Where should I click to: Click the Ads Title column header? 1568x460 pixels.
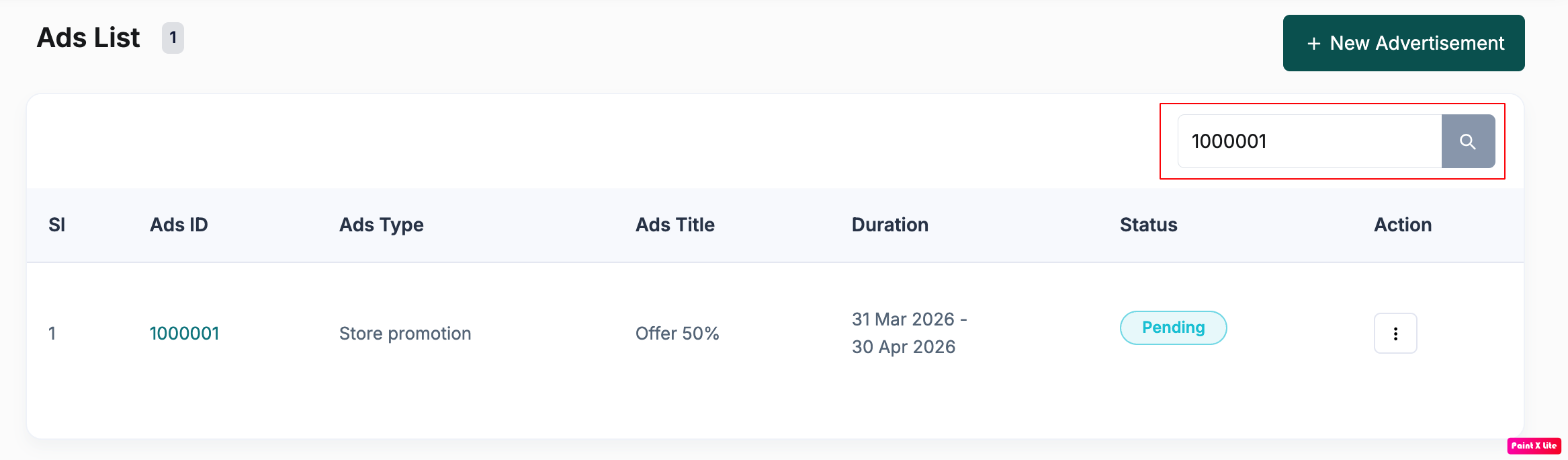pos(674,225)
